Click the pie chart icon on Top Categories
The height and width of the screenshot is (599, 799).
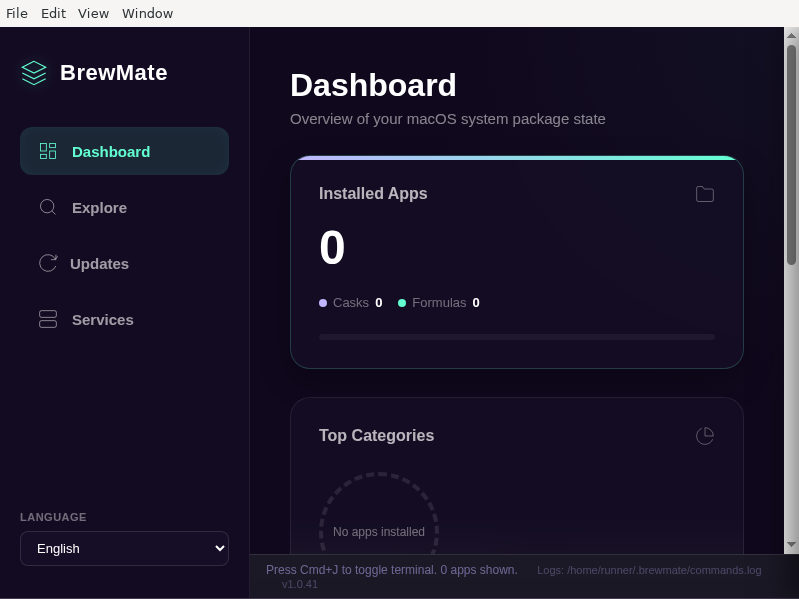[x=705, y=435]
